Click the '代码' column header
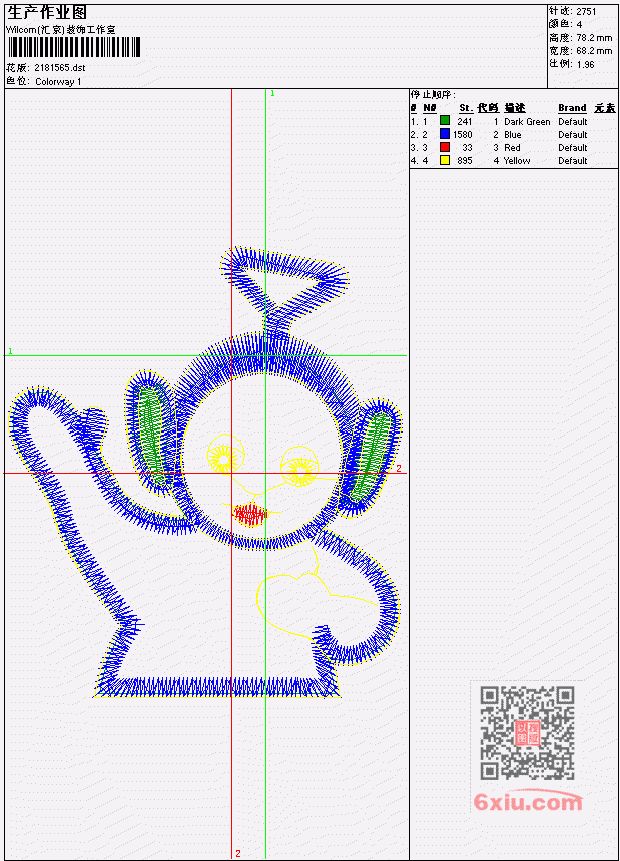The width and height of the screenshot is (620, 861). click(488, 108)
